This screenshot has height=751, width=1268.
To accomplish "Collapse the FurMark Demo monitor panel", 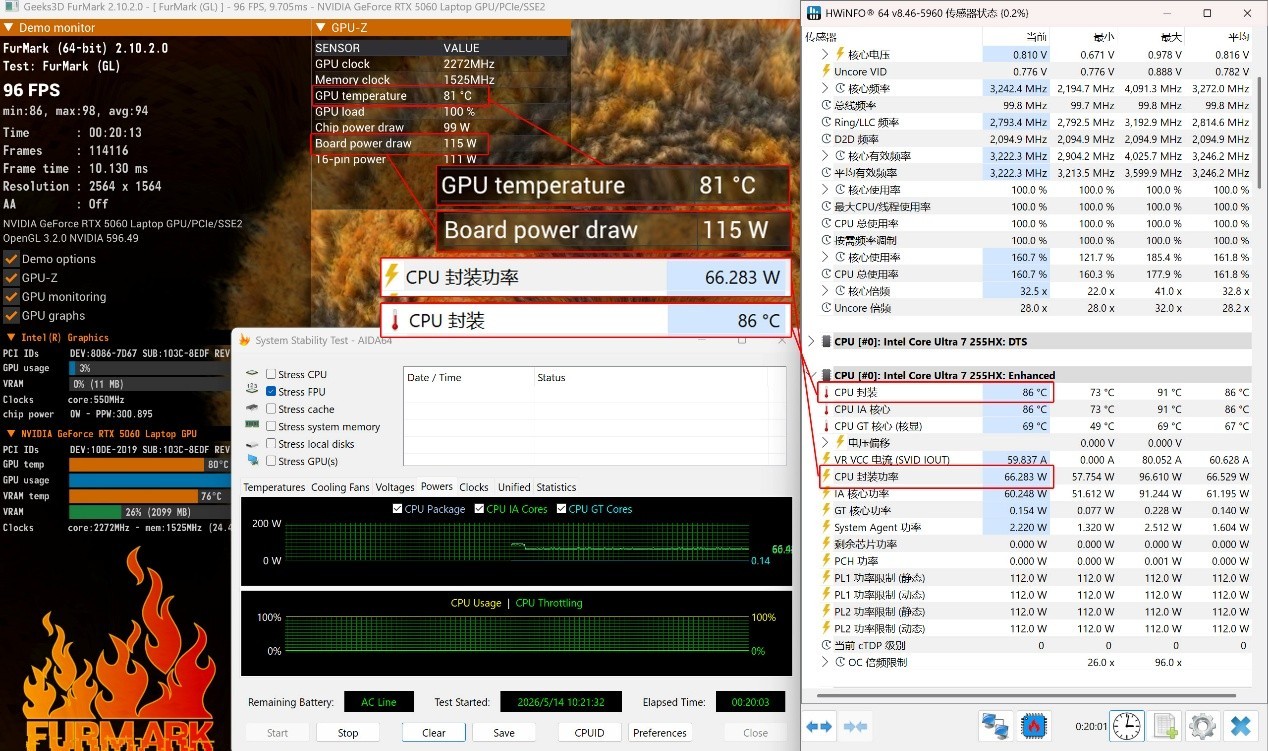I will [8, 28].
